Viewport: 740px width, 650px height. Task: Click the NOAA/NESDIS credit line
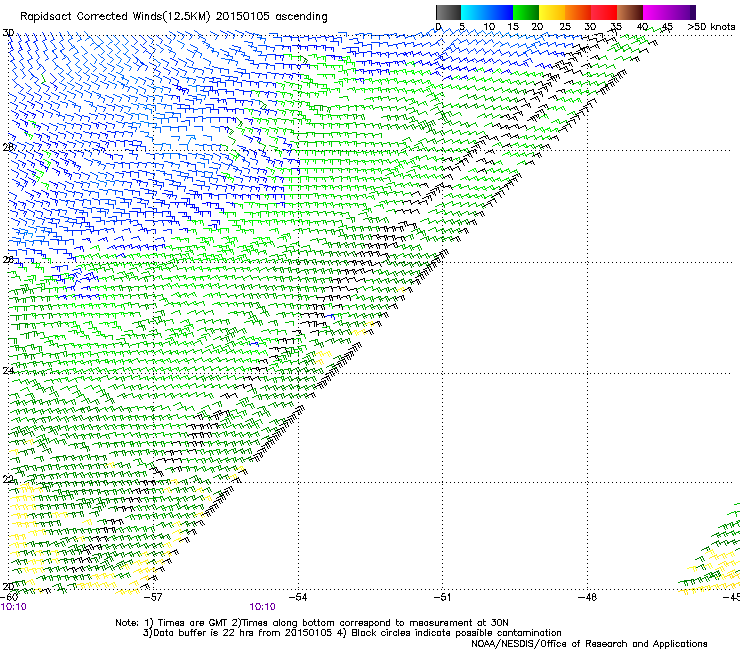point(589,644)
